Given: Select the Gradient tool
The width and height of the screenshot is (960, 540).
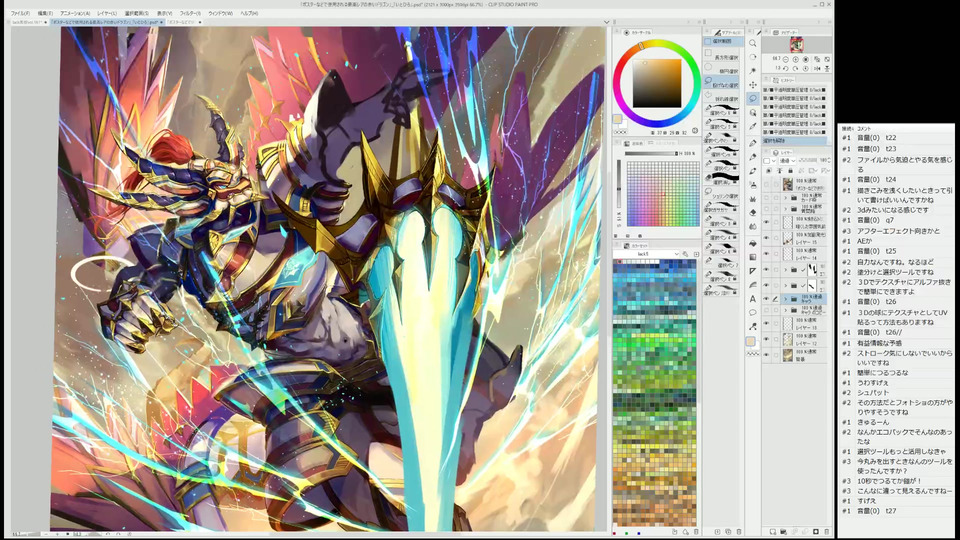Looking at the screenshot, I should click(752, 257).
